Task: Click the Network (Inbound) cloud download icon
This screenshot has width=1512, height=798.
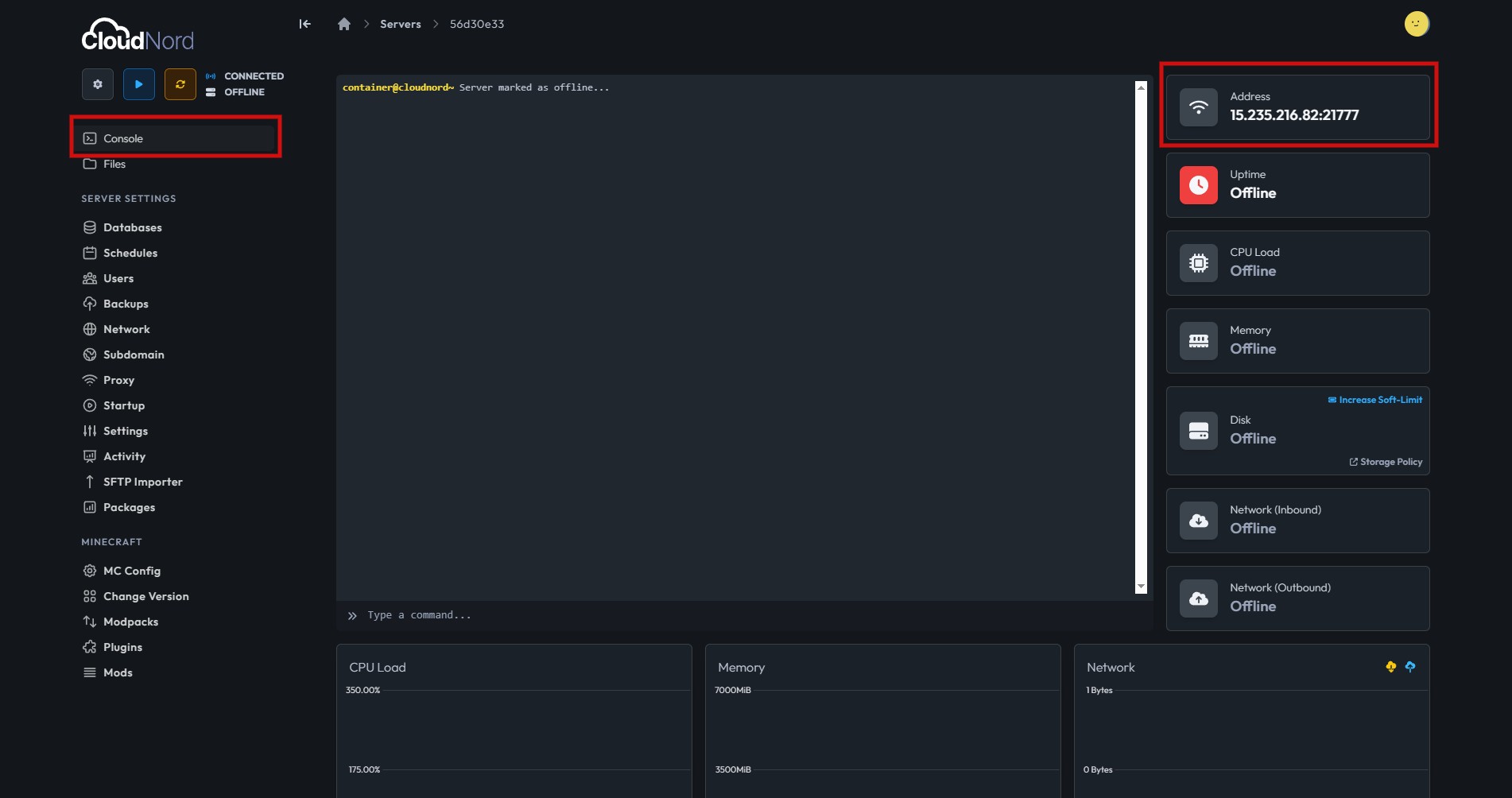Action: coord(1199,521)
